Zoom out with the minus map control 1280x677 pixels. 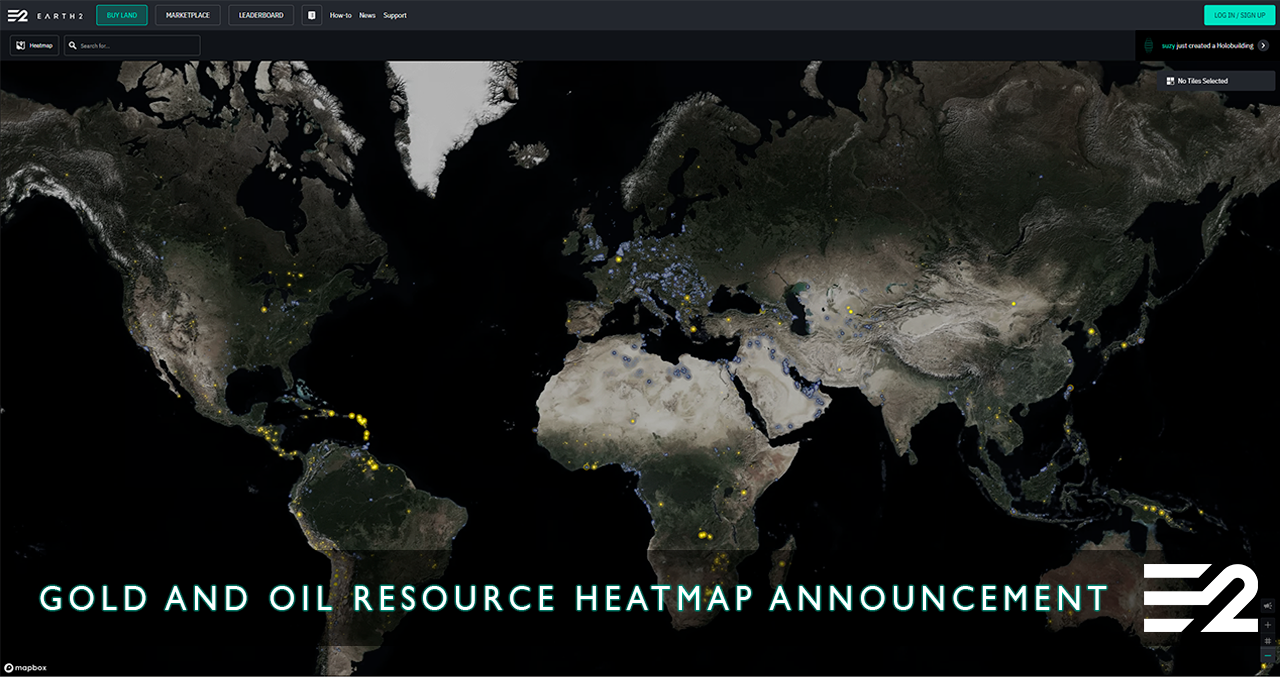1268,656
